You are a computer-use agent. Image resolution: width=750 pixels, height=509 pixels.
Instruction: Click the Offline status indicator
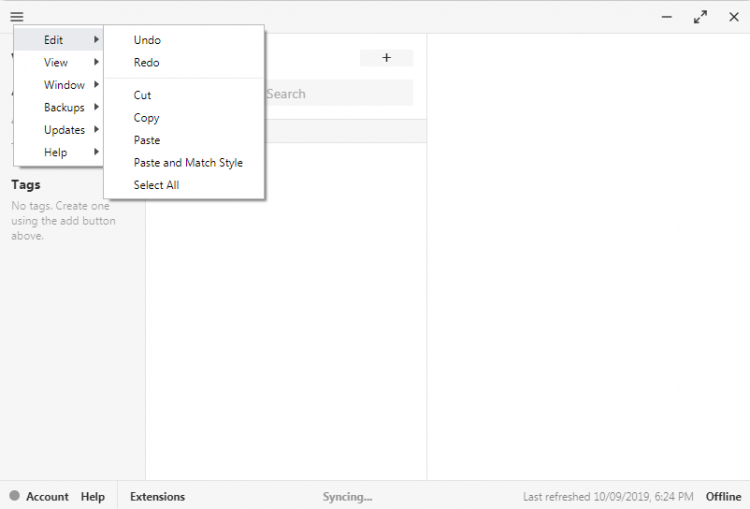[x=723, y=497]
